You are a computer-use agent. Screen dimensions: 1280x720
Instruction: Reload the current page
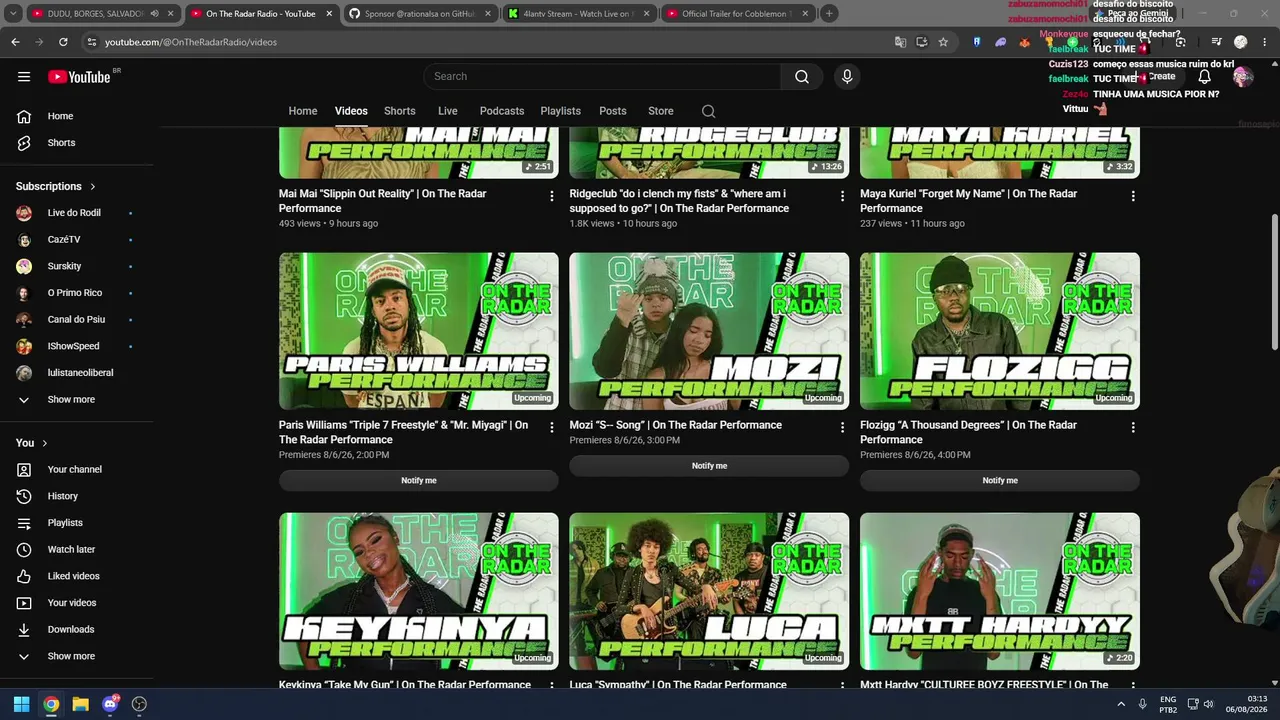(x=63, y=42)
